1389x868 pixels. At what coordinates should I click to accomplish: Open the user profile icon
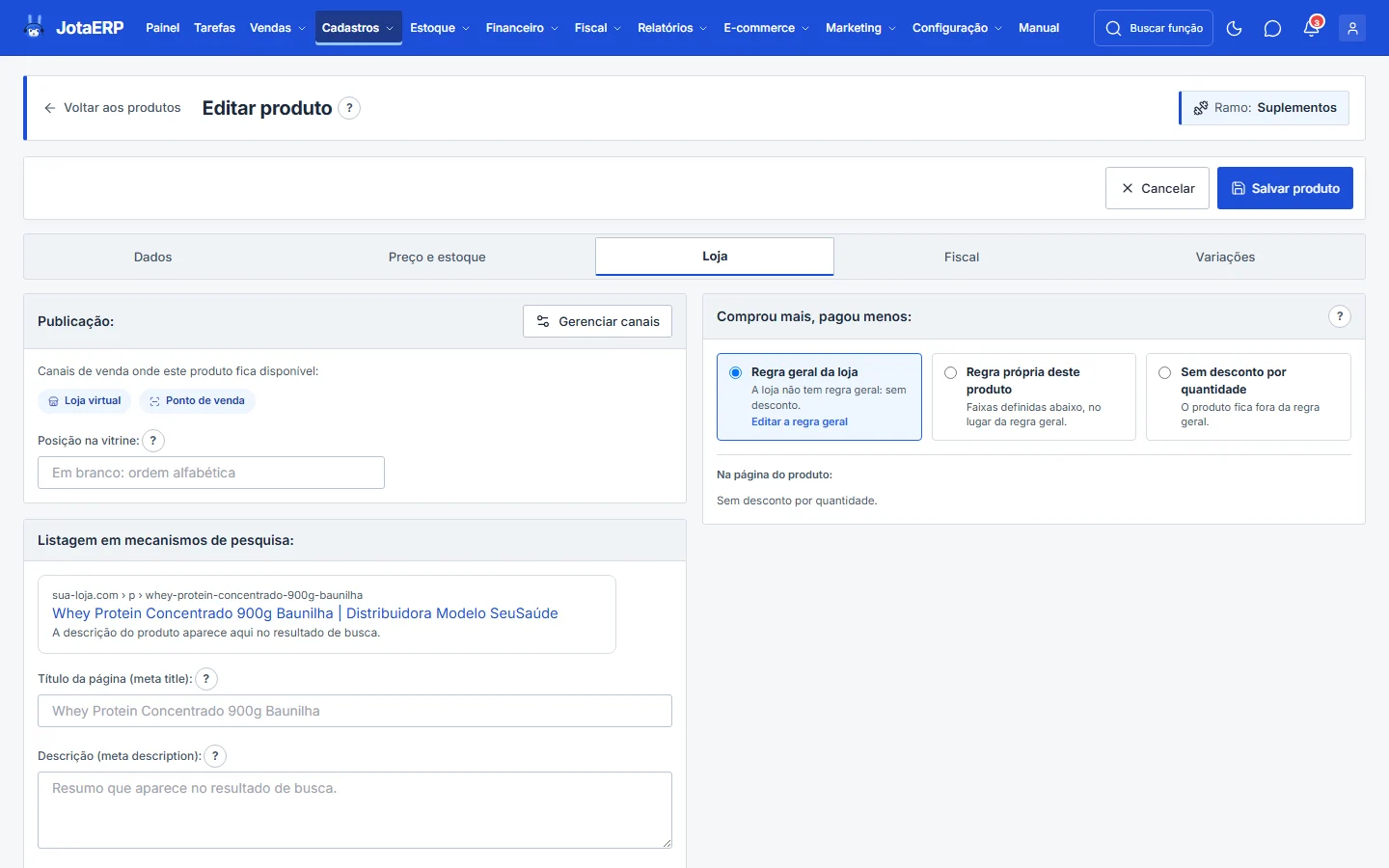[x=1352, y=28]
